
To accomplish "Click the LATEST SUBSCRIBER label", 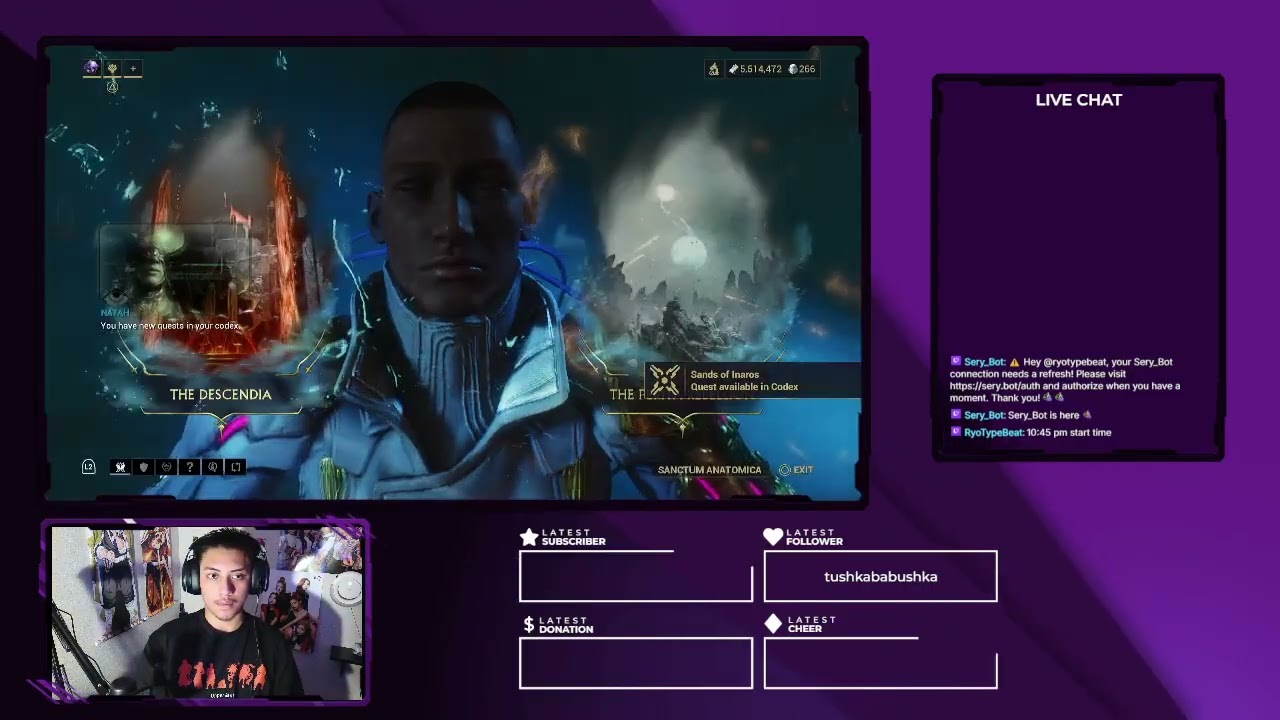I will tap(573, 537).
